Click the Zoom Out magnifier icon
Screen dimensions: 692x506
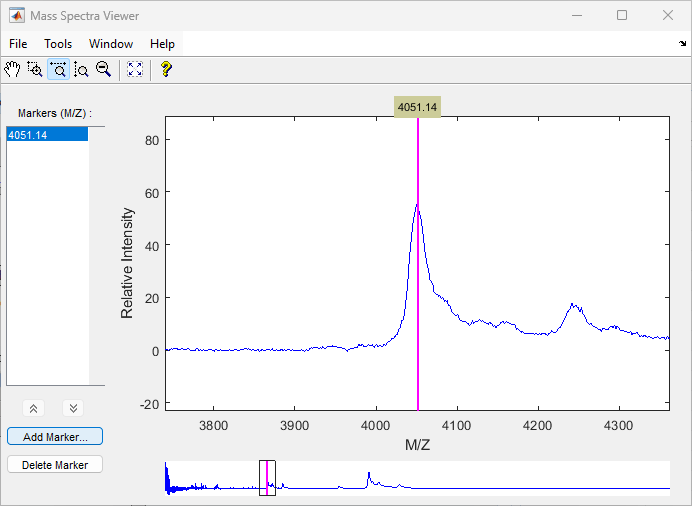coord(104,70)
